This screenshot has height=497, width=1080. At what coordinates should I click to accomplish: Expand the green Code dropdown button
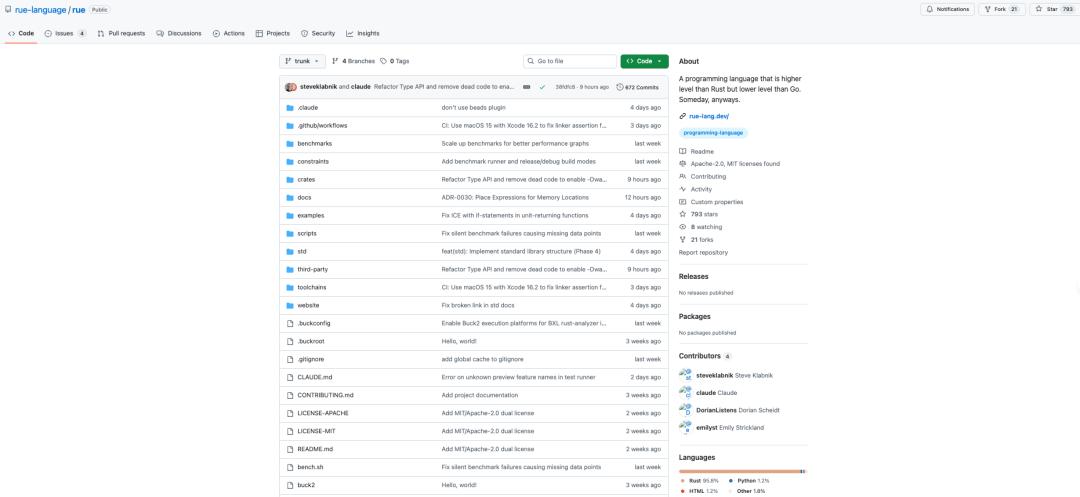click(644, 61)
